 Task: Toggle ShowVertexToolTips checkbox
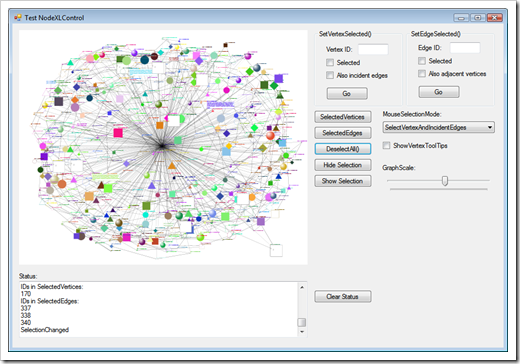[x=386, y=145]
